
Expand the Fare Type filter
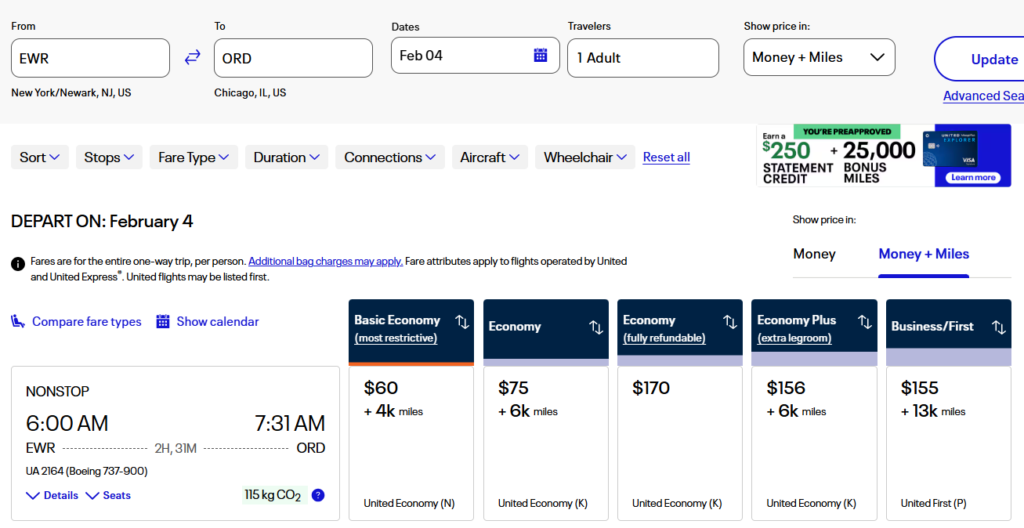coord(194,157)
